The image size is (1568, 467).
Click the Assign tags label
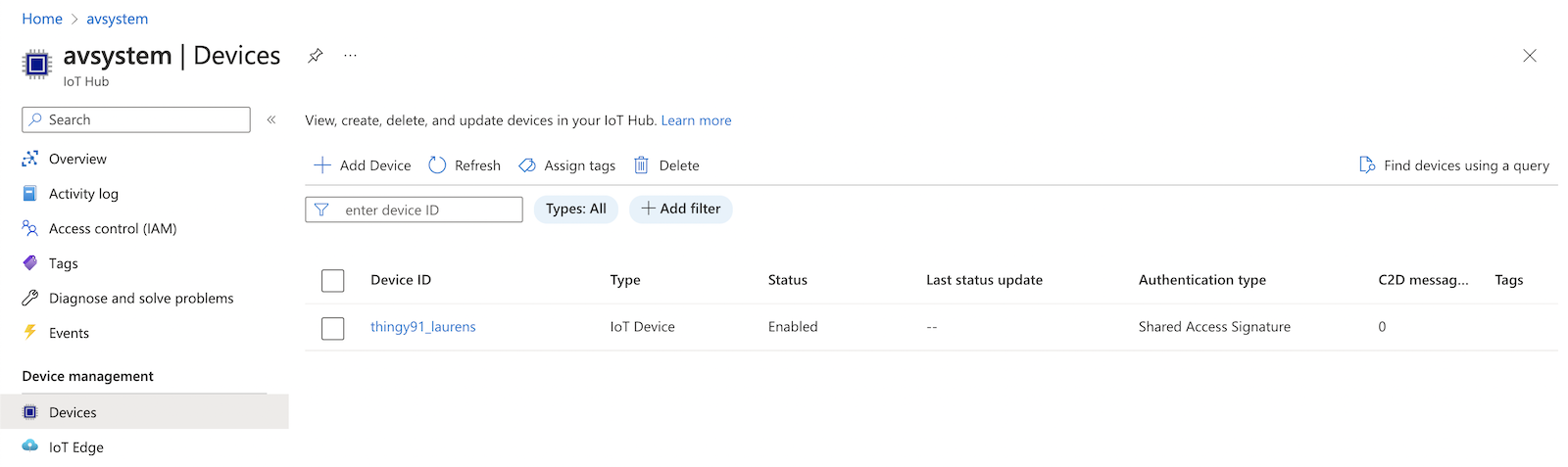pos(580,165)
